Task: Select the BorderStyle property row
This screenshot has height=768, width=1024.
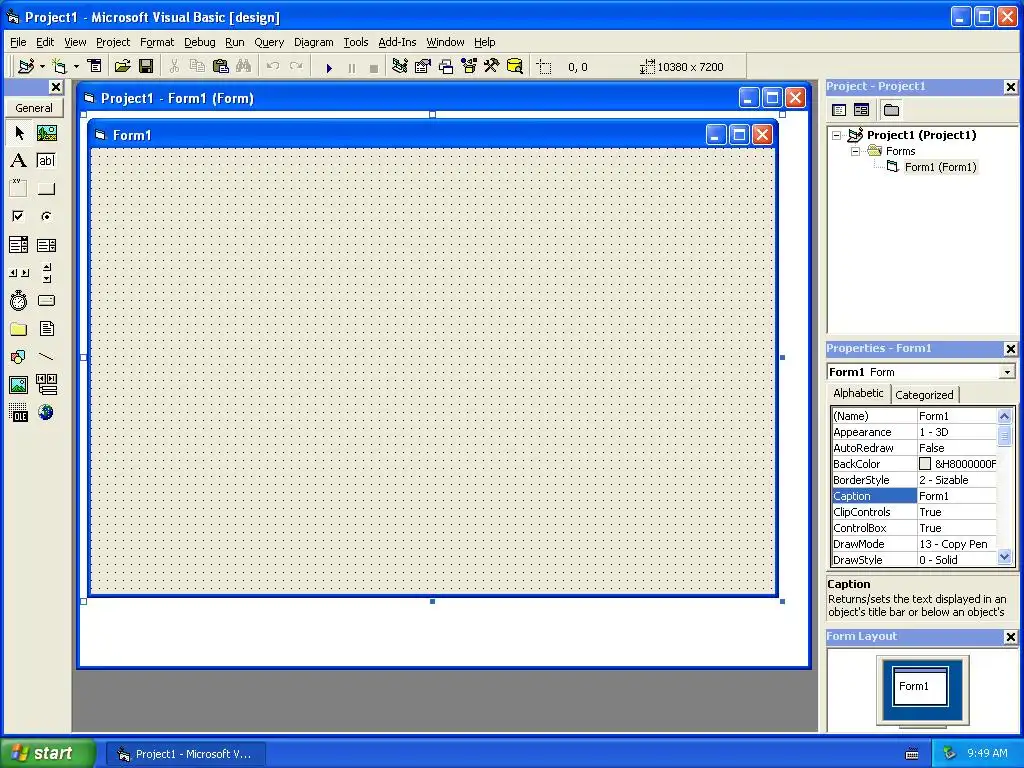Action: (914, 480)
